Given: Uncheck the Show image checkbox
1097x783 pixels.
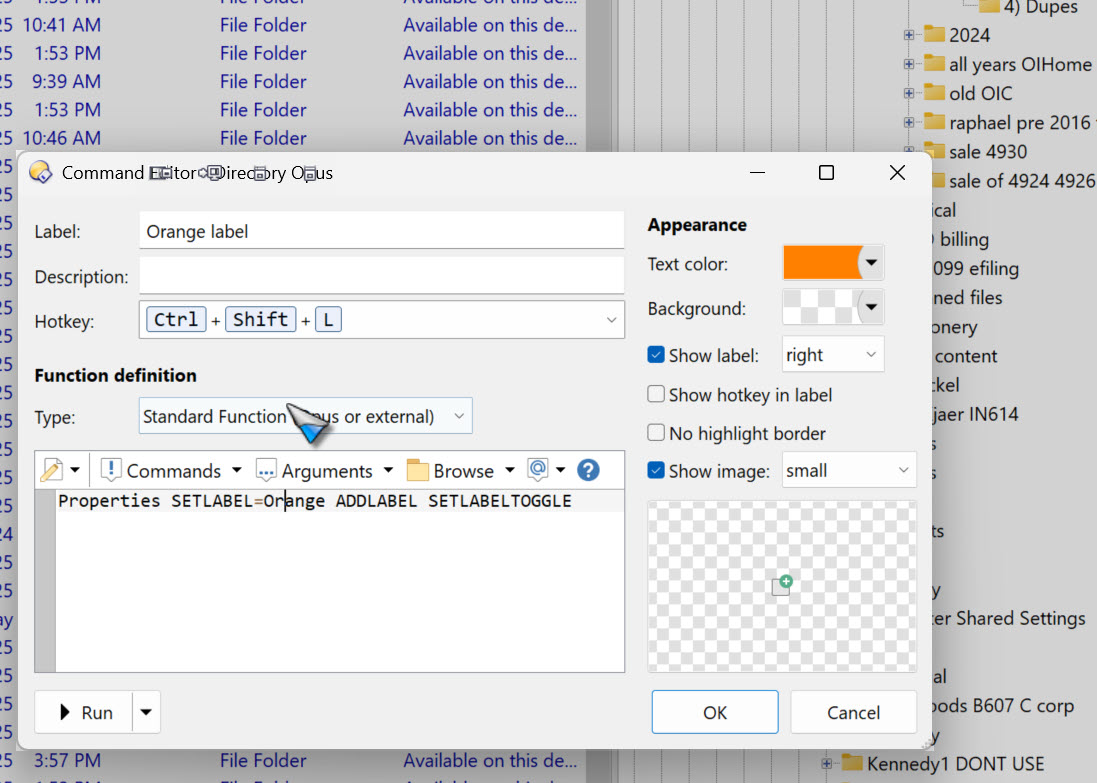Looking at the screenshot, I should coord(656,470).
